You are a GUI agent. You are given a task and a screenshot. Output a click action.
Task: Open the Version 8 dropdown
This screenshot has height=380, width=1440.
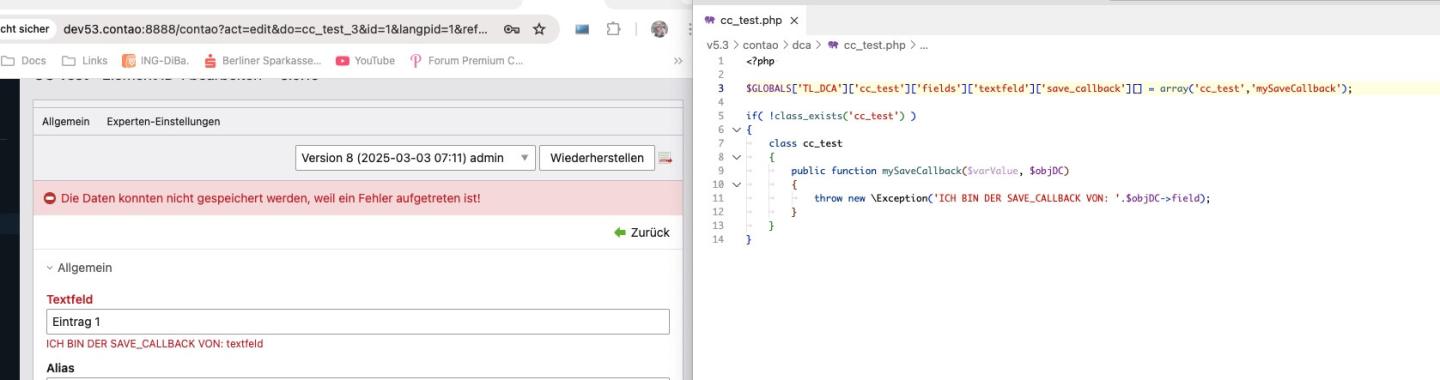415,158
